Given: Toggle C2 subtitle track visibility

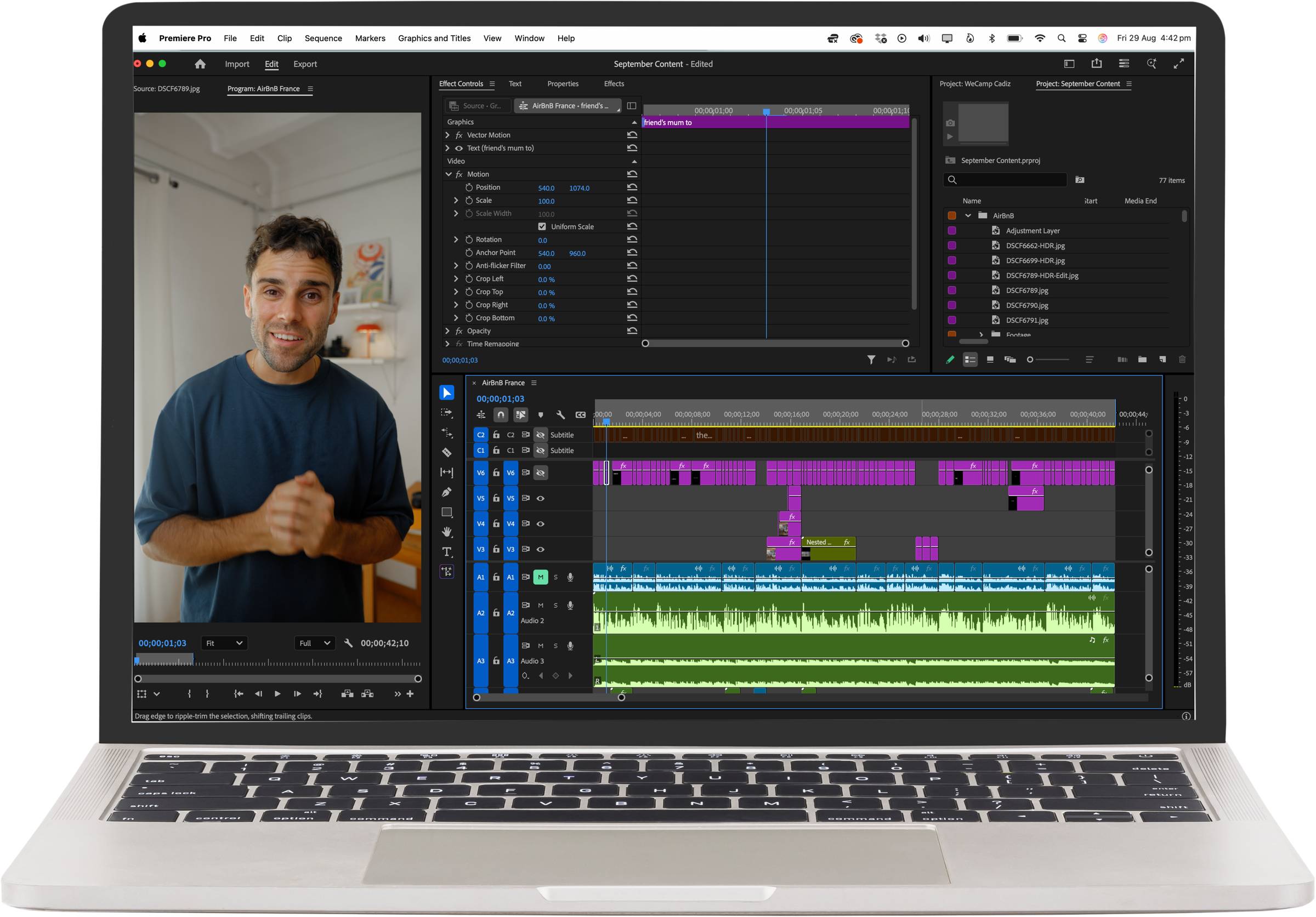Looking at the screenshot, I should [x=541, y=435].
